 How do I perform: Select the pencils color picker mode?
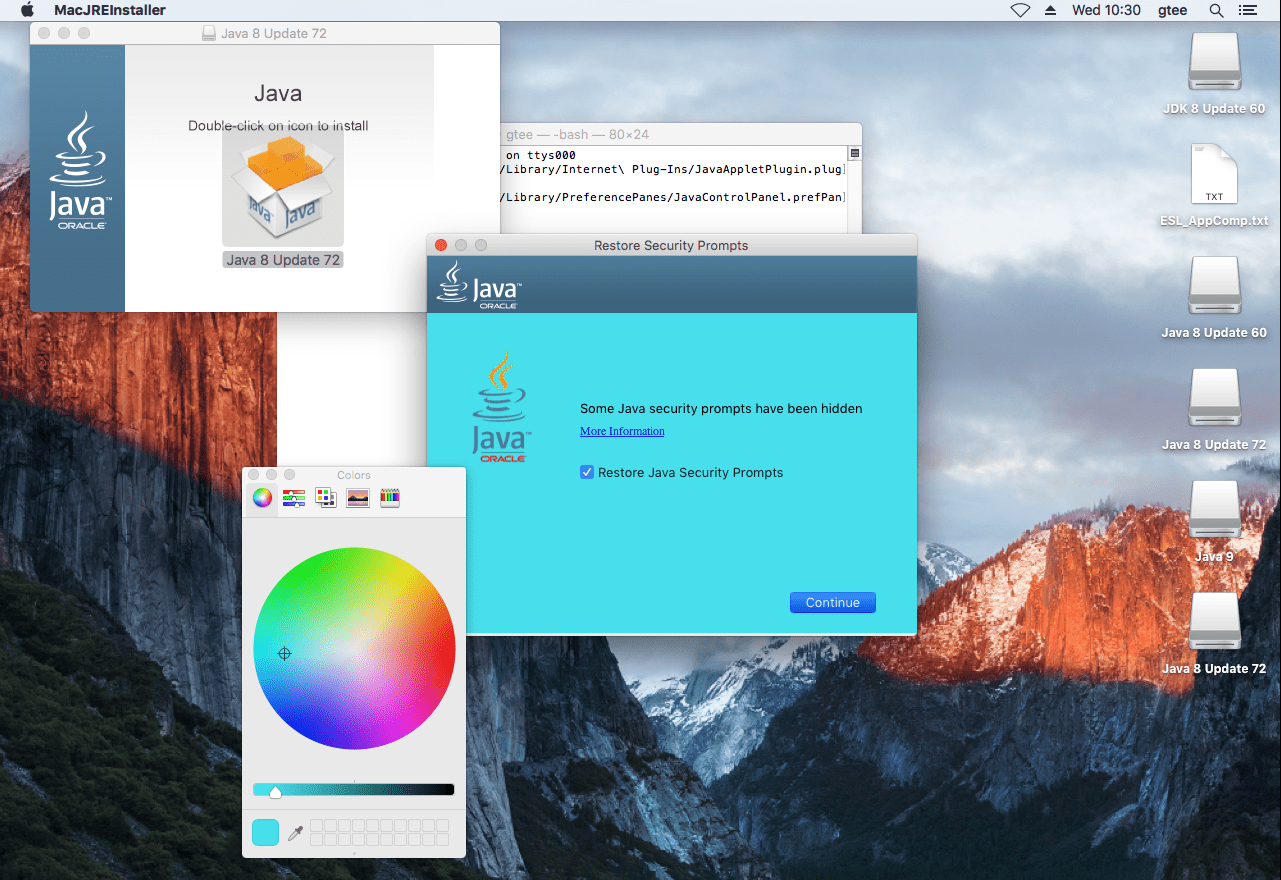click(389, 497)
